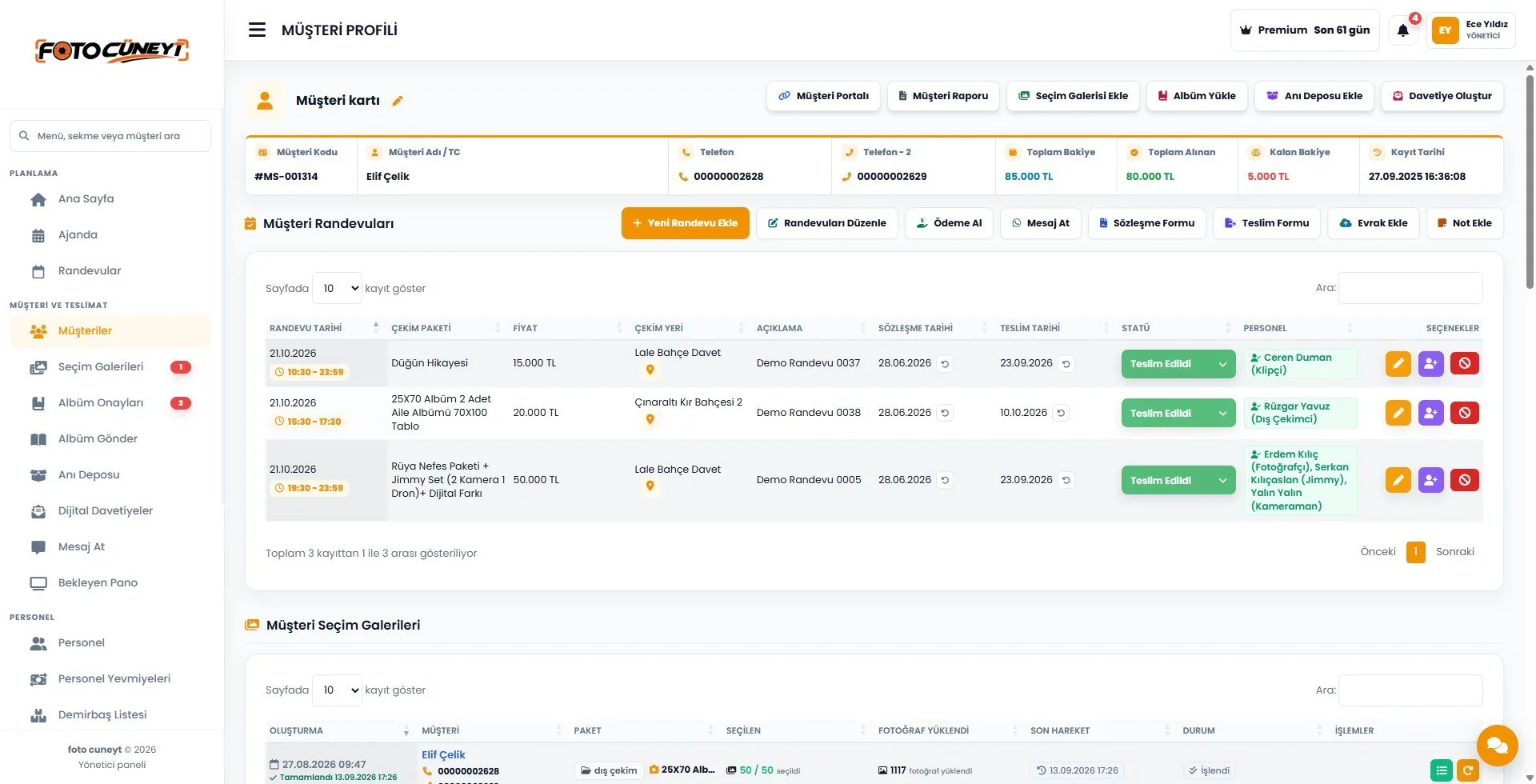Image resolution: width=1536 pixels, height=784 pixels.
Task: Click Evrak Ekle button
Action: (x=1374, y=223)
